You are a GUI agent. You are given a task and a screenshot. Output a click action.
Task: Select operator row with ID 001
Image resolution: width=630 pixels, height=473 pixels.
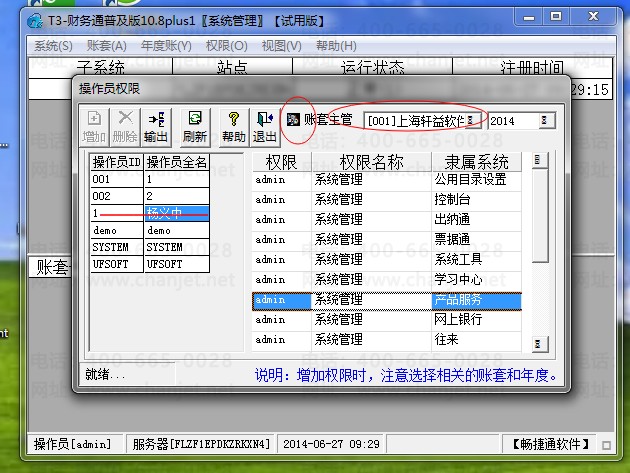pyautogui.click(x=149, y=179)
